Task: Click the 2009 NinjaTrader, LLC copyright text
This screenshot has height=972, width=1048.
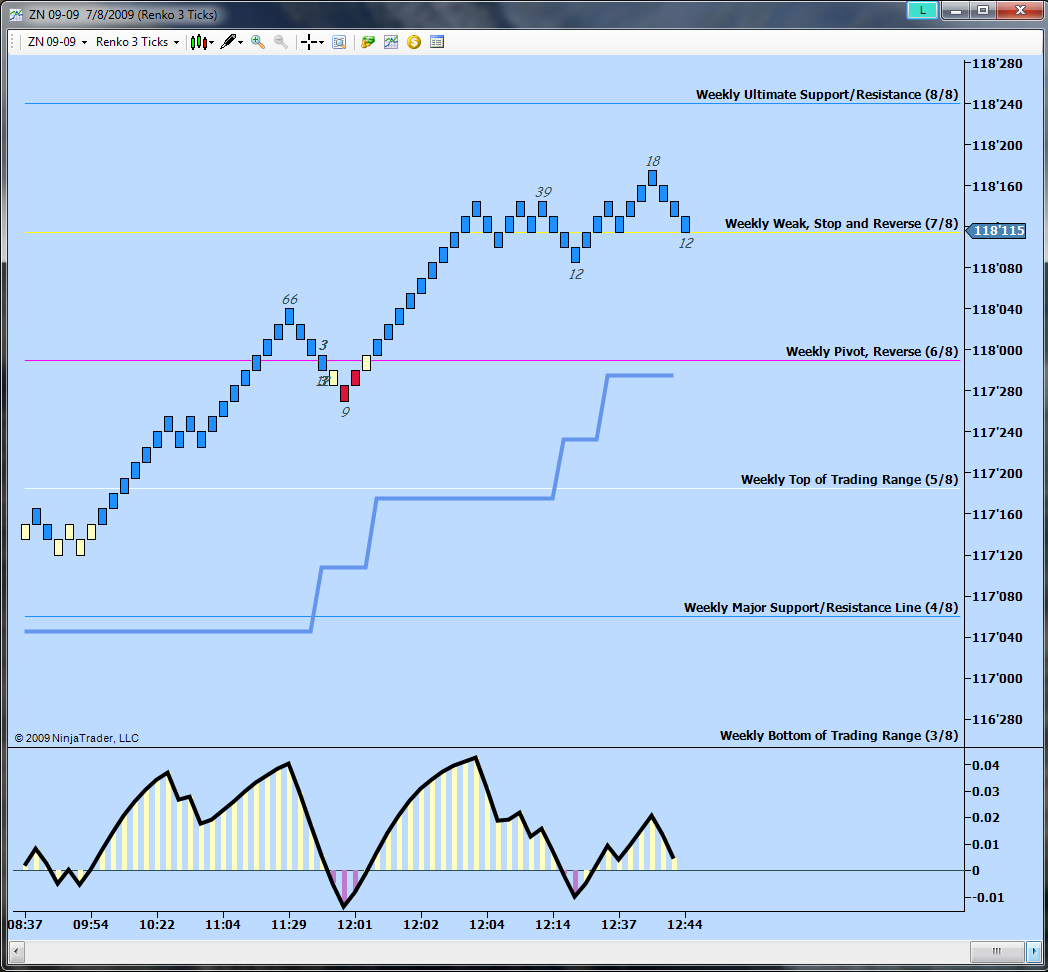Action: coord(77,738)
